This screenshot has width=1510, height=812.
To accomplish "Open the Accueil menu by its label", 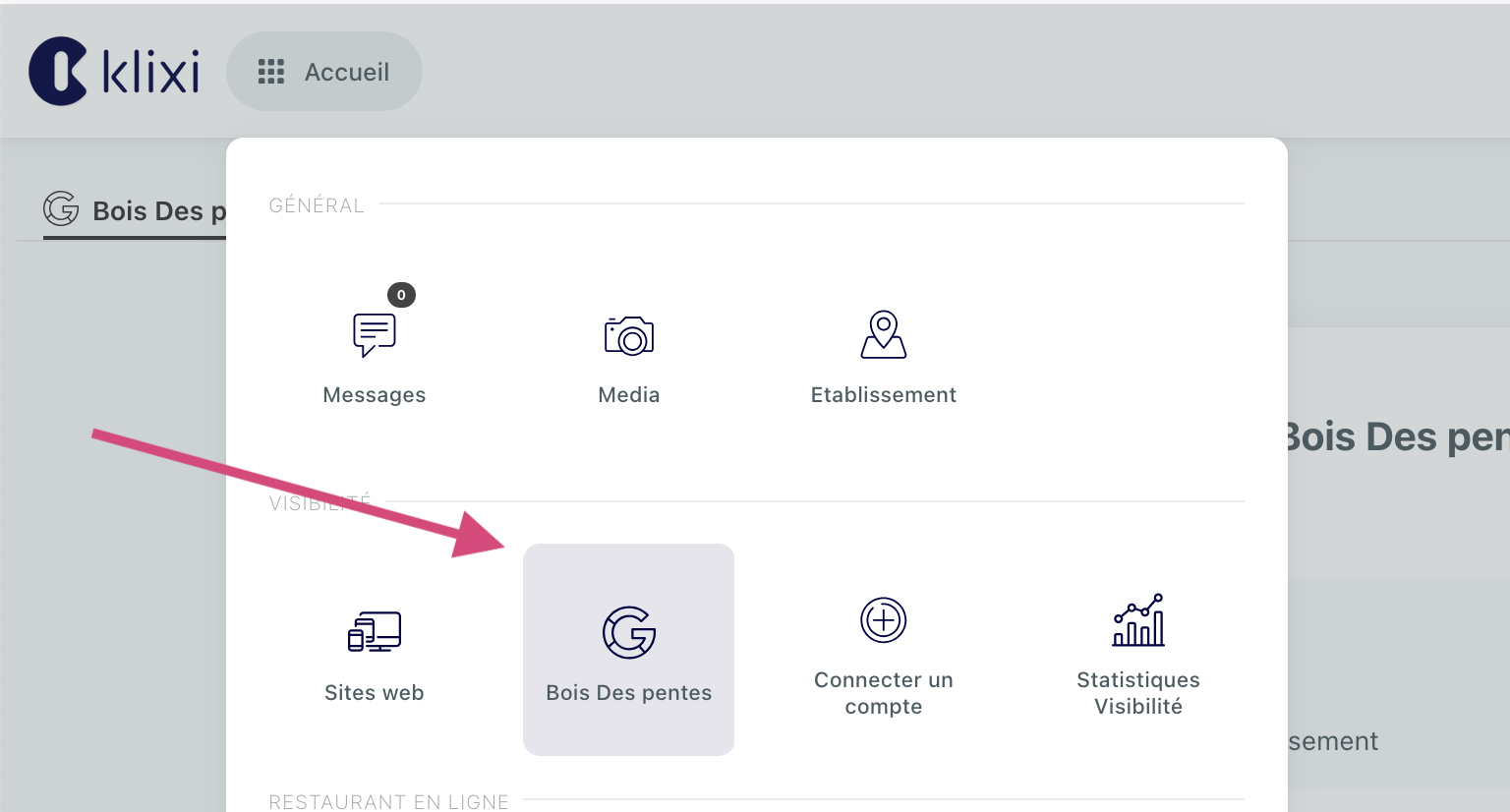I will click(347, 72).
